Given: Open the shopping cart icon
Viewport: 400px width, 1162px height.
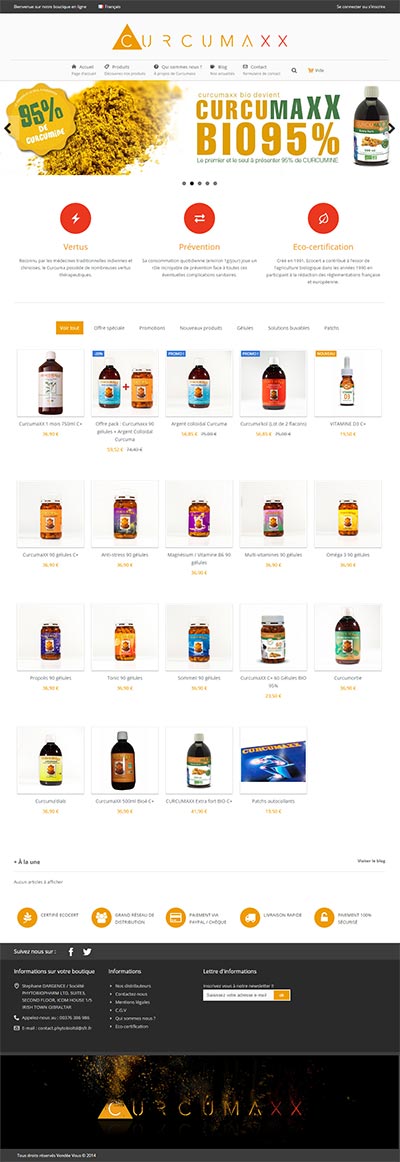Looking at the screenshot, I should click(x=310, y=70).
